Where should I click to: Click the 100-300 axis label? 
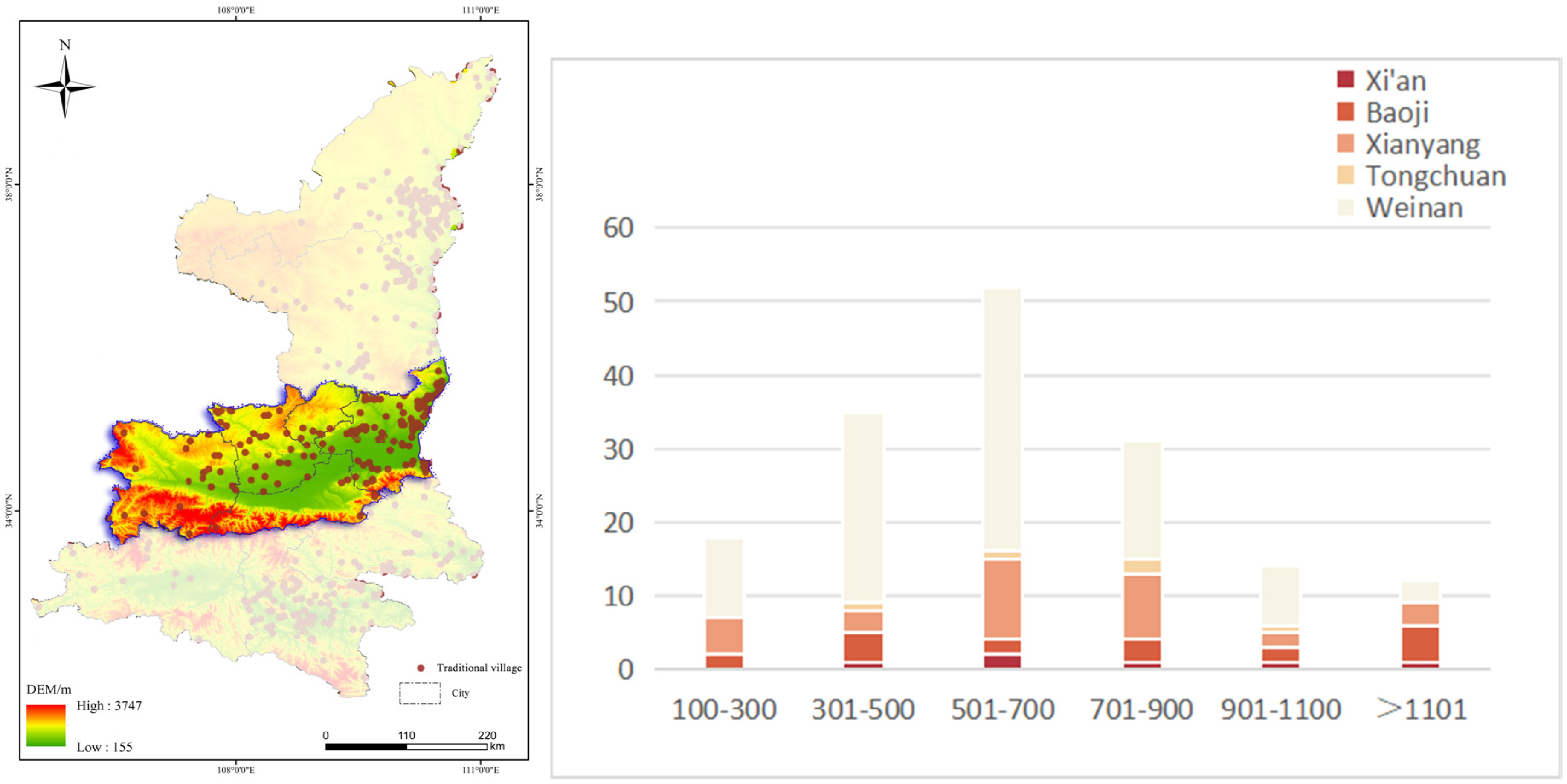point(724,709)
